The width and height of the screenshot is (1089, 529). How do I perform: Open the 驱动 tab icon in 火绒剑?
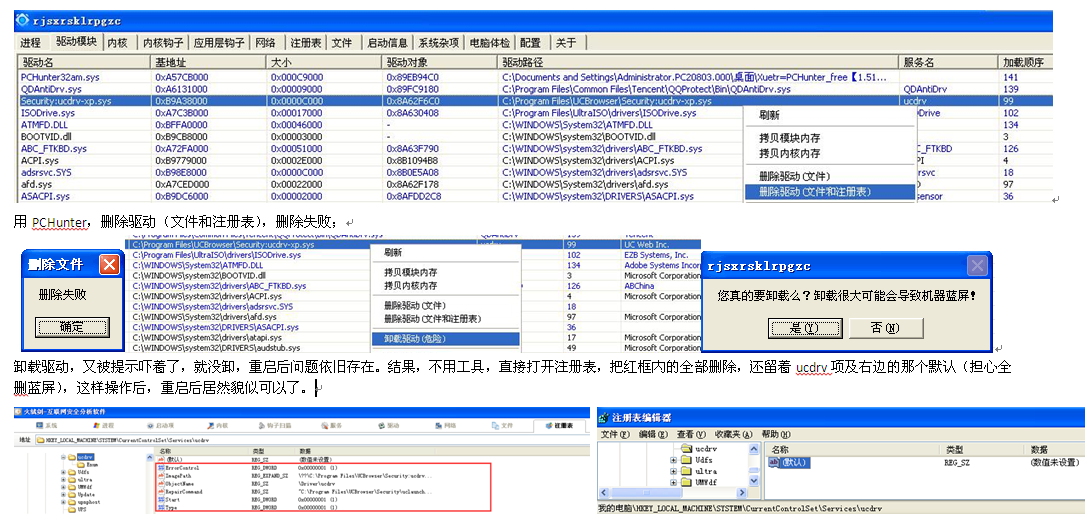(381, 425)
